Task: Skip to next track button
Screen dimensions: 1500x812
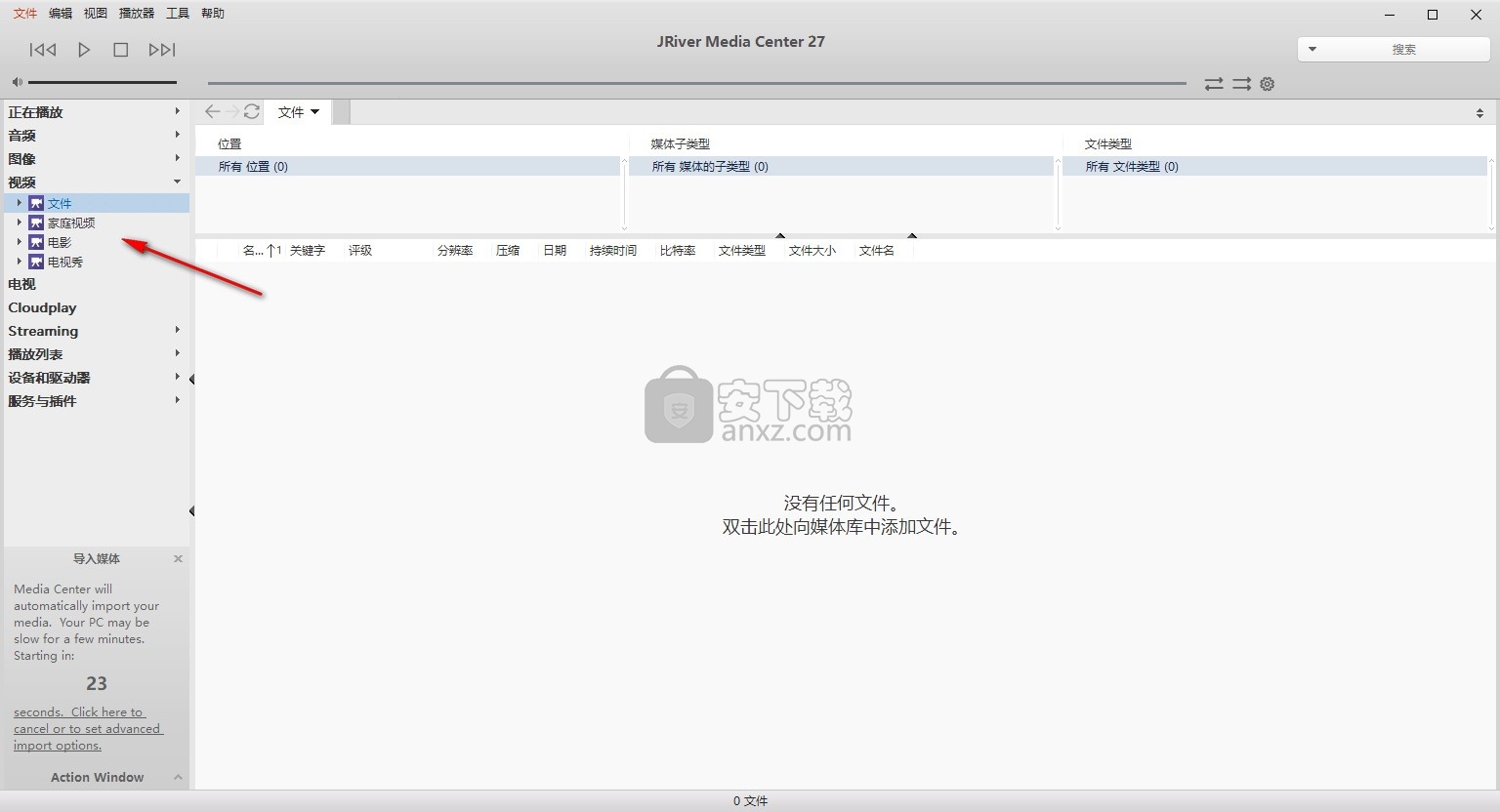Action: 162,50
